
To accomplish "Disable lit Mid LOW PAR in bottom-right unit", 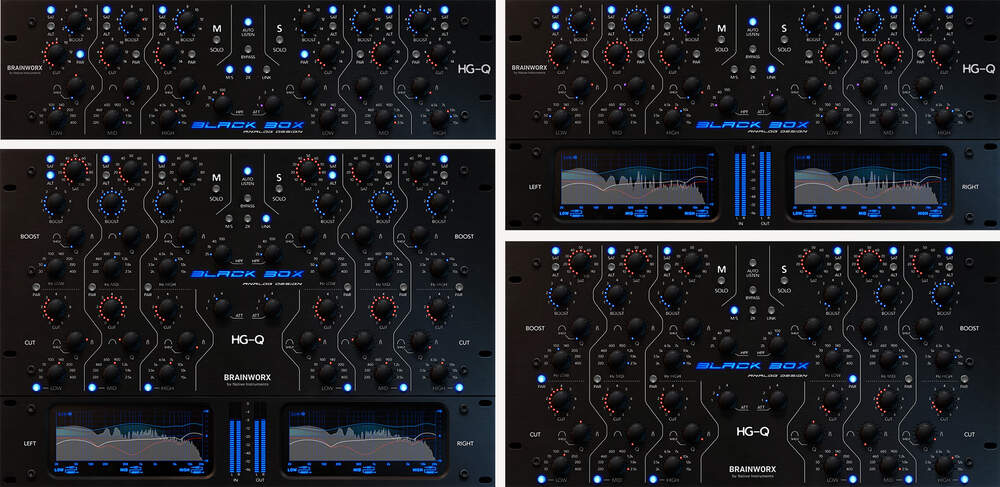I will [541, 379].
